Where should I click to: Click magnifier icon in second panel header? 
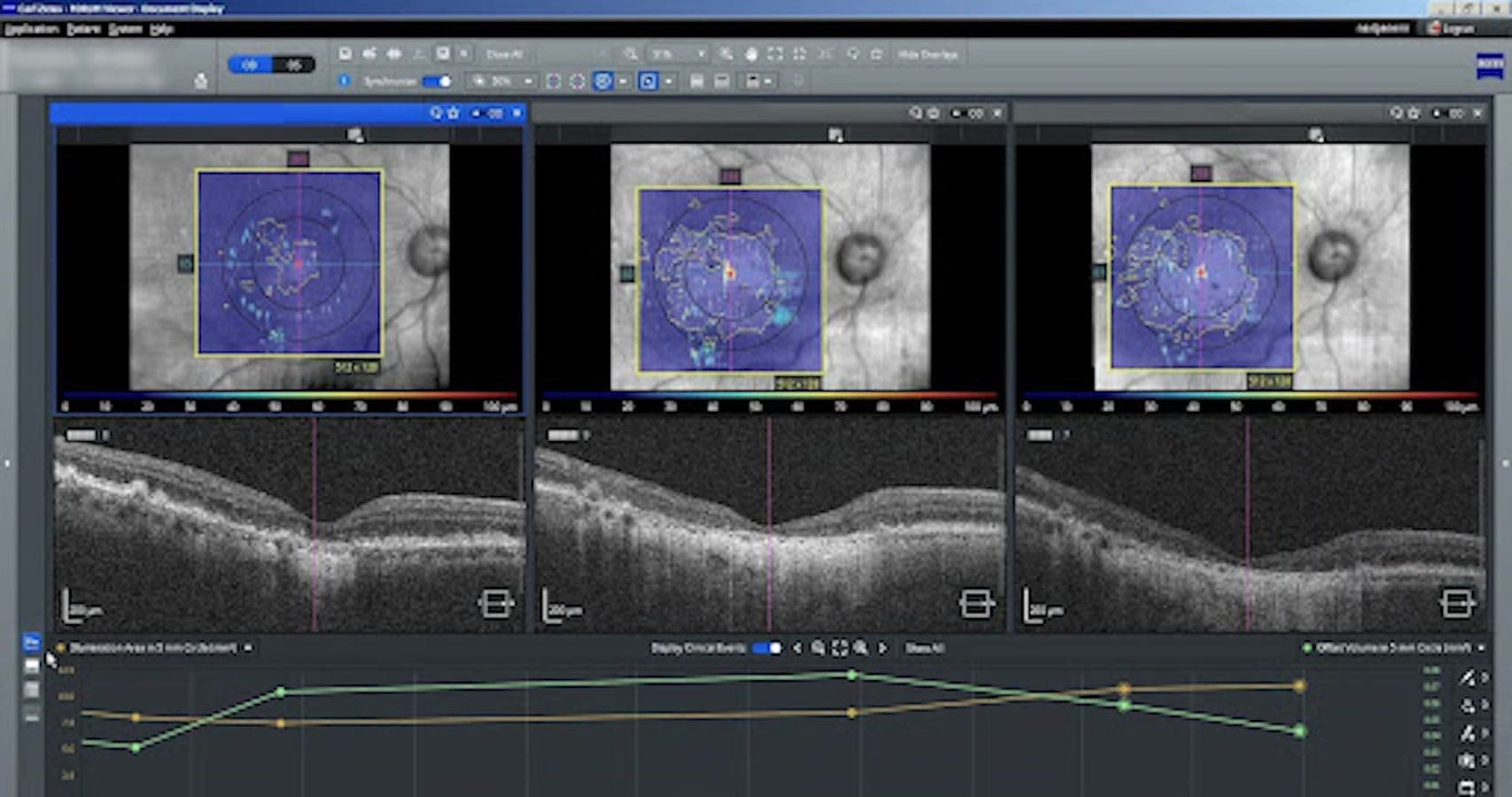click(916, 113)
